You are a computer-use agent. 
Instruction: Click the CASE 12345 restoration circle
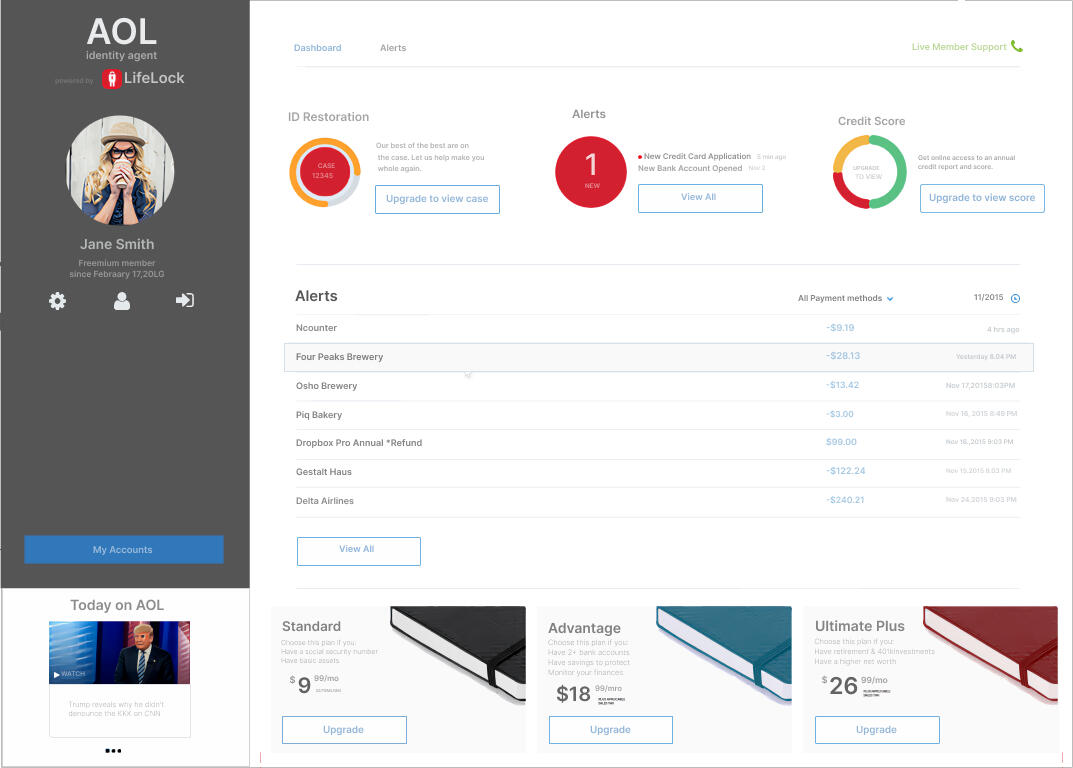325,172
